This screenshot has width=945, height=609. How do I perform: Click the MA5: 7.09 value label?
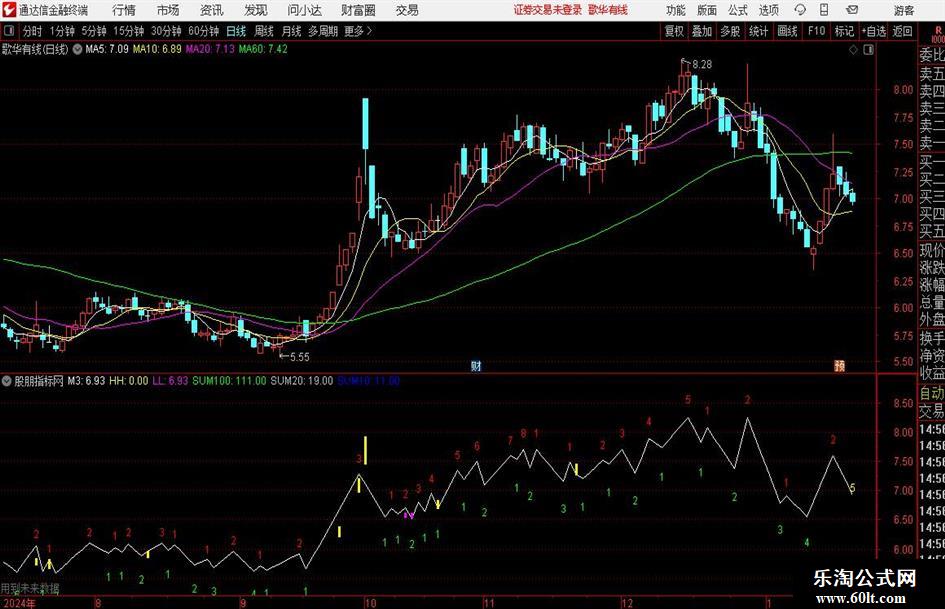point(107,49)
